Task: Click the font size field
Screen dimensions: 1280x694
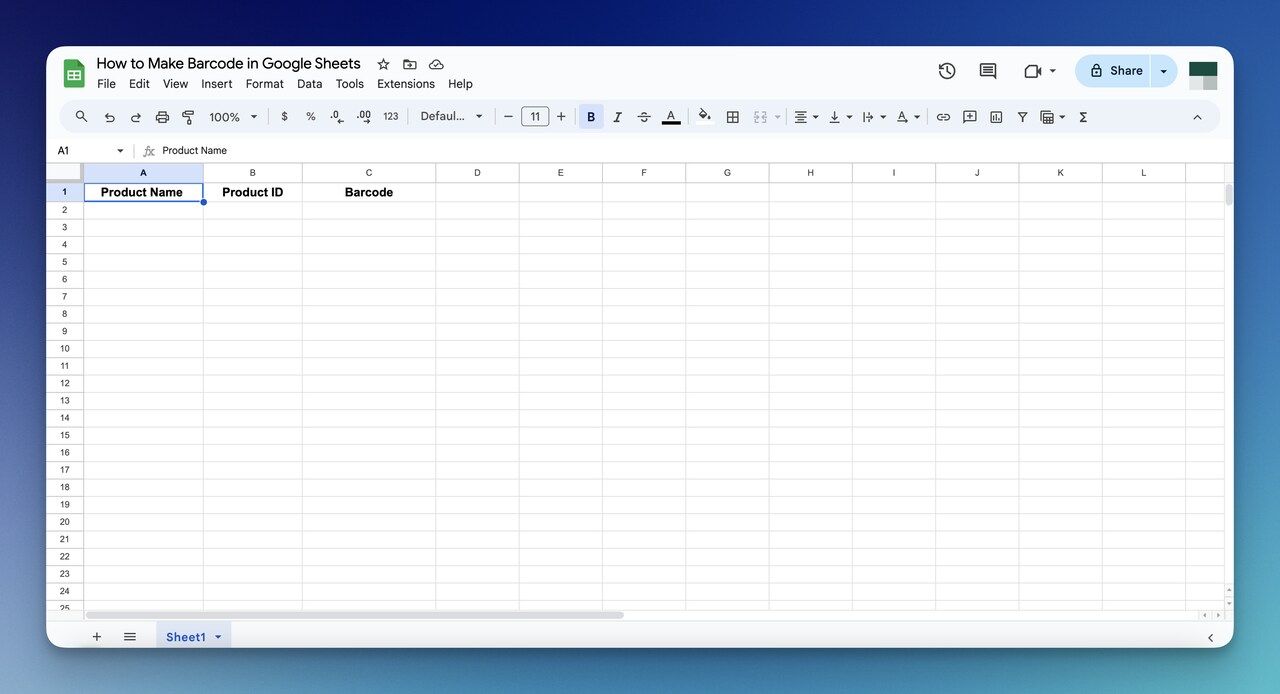Action: click(x=535, y=117)
